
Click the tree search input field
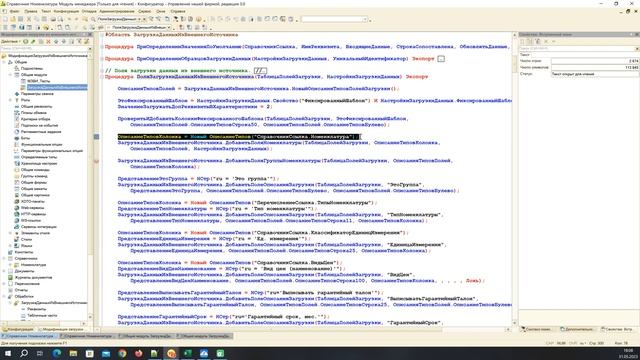[44, 48]
